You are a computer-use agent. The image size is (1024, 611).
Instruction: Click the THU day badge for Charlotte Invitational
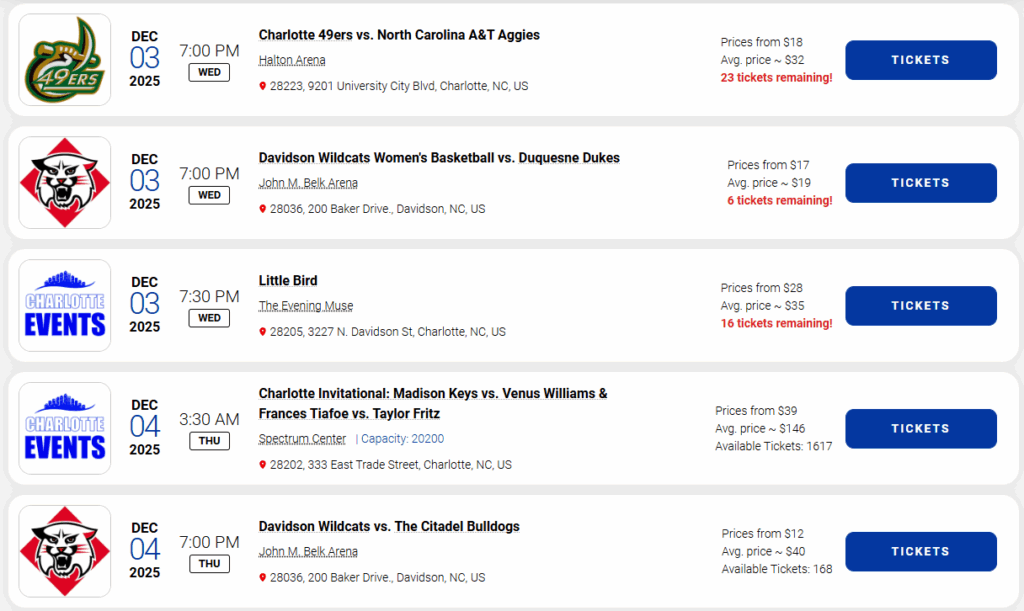[209, 441]
